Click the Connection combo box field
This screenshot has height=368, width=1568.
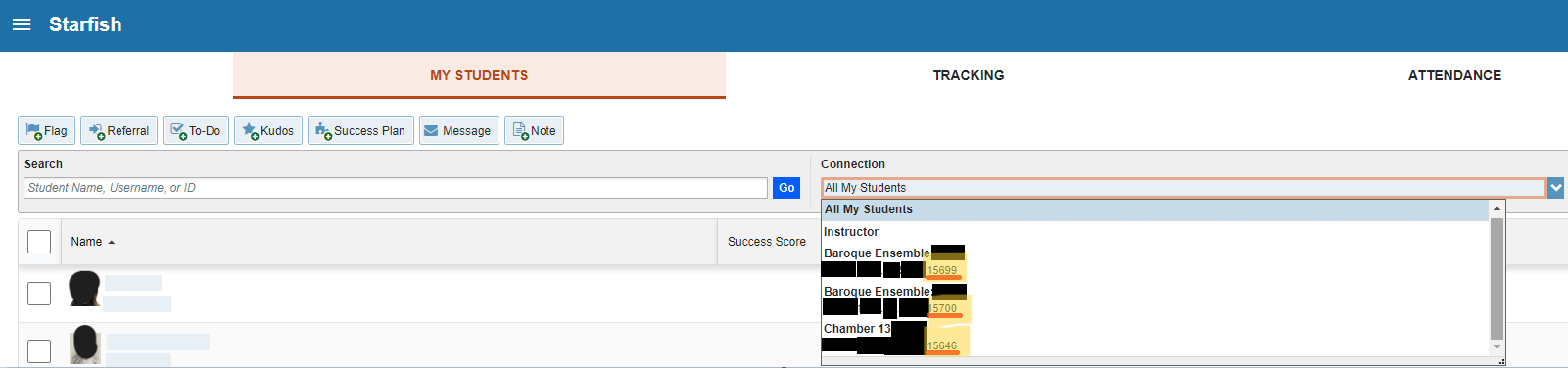(x=1183, y=188)
